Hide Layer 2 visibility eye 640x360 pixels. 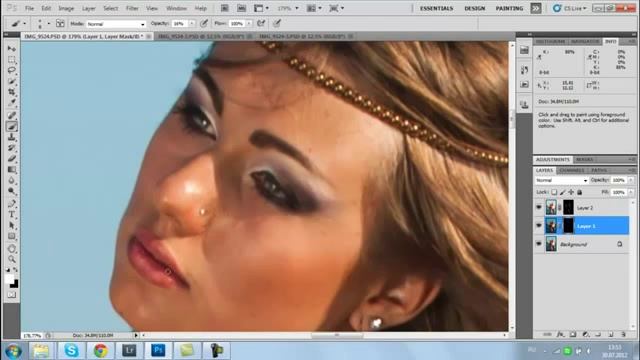(539, 207)
